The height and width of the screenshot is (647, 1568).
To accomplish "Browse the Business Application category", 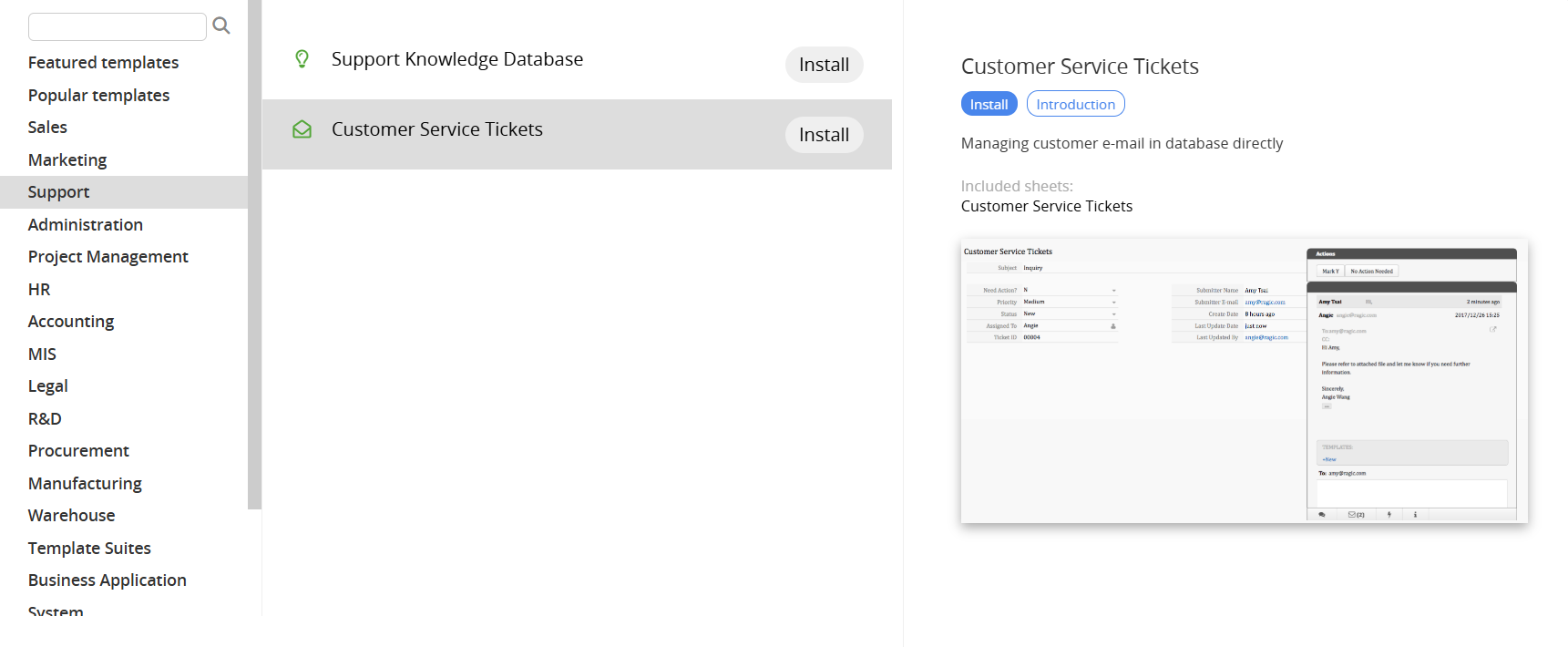I will pos(107,580).
